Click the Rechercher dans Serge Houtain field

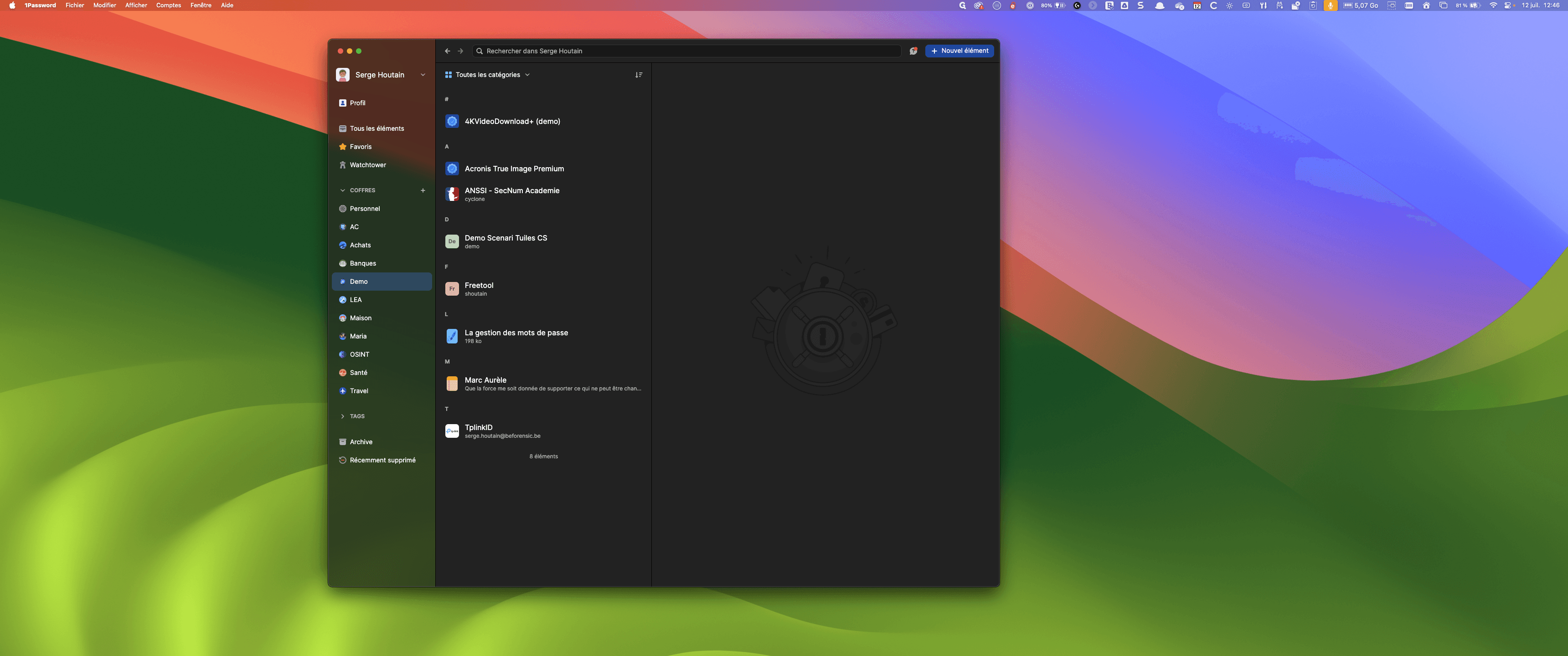(x=686, y=51)
